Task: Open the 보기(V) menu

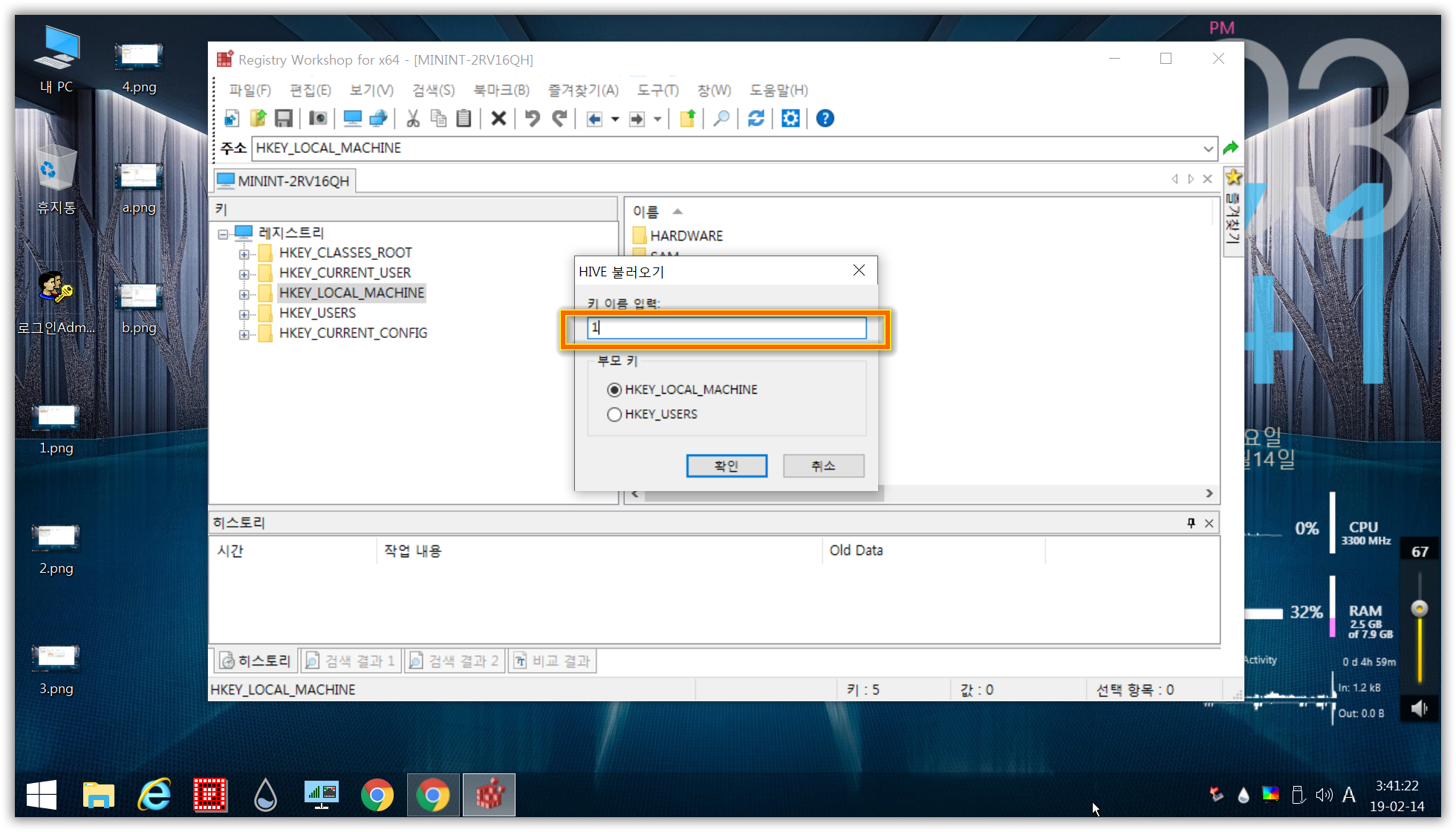Action: (x=371, y=90)
